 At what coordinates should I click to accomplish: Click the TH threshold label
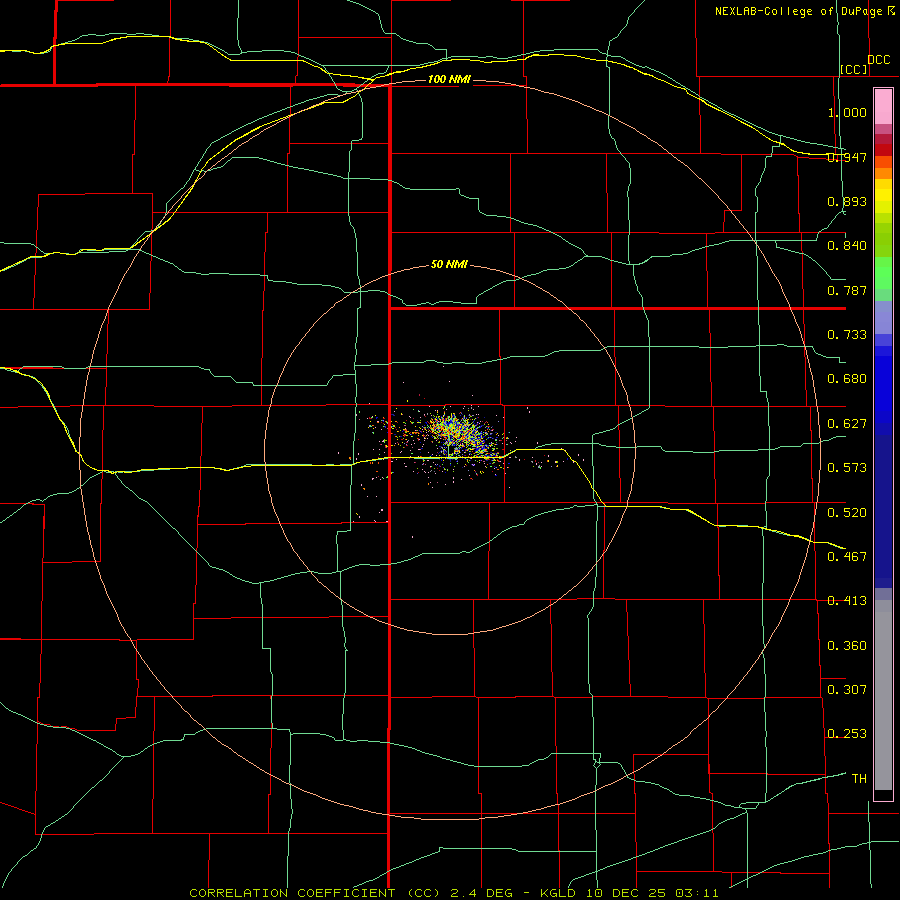pos(859,779)
